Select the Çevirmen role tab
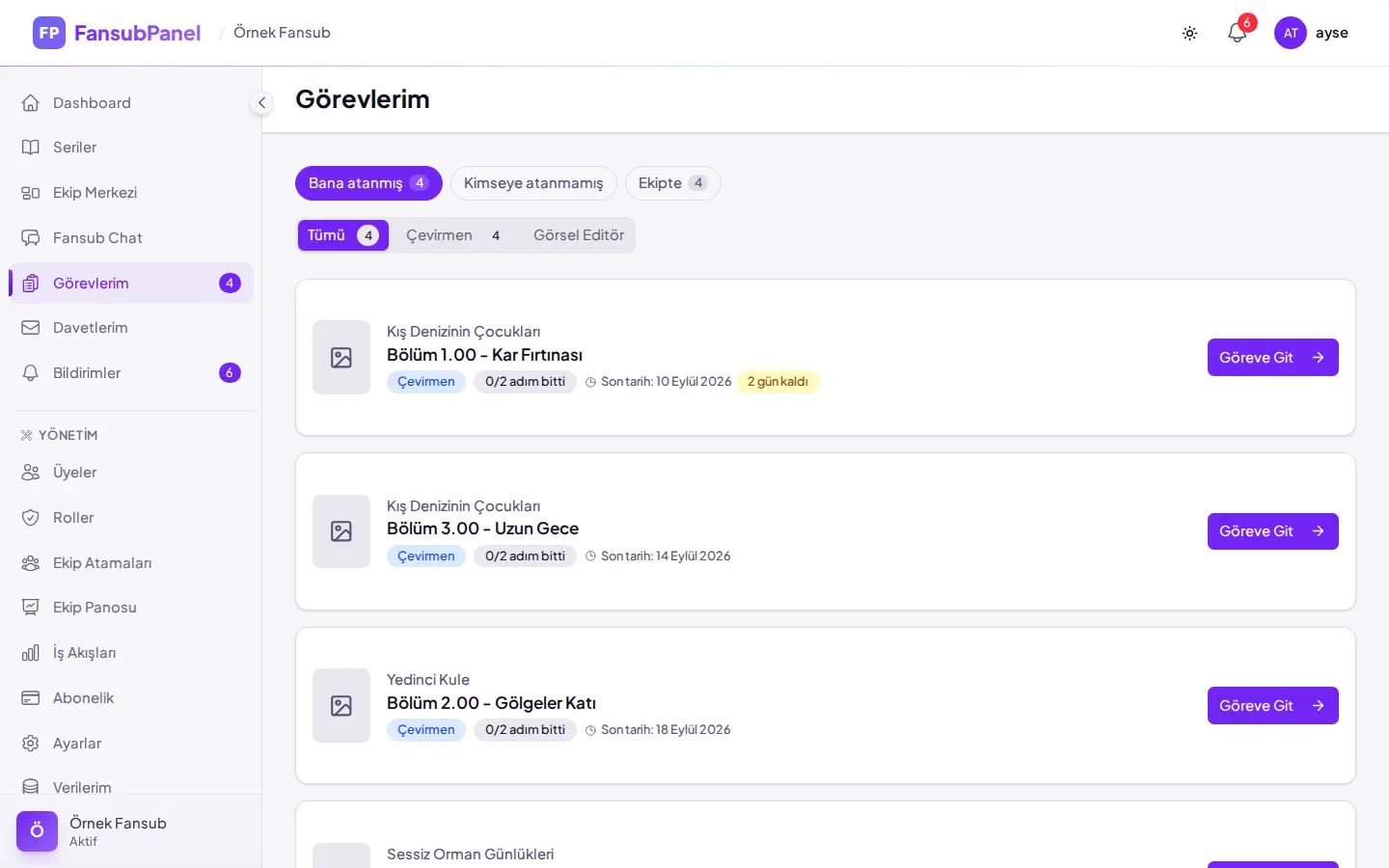 pyautogui.click(x=453, y=235)
